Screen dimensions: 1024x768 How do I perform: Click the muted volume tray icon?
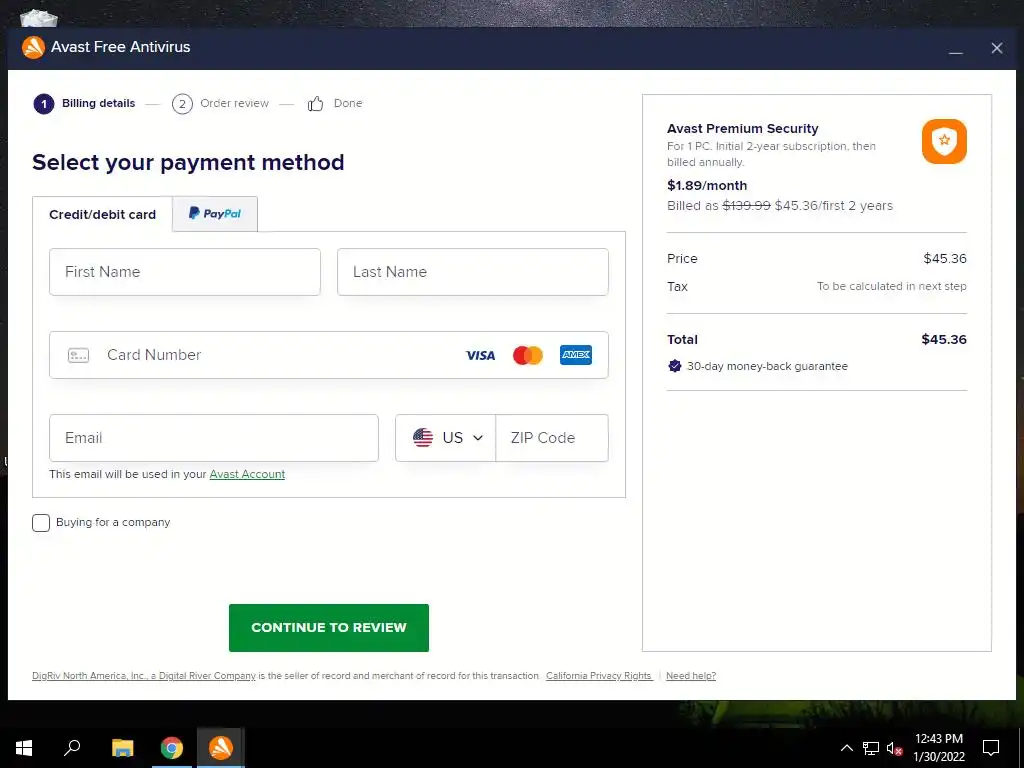(894, 748)
